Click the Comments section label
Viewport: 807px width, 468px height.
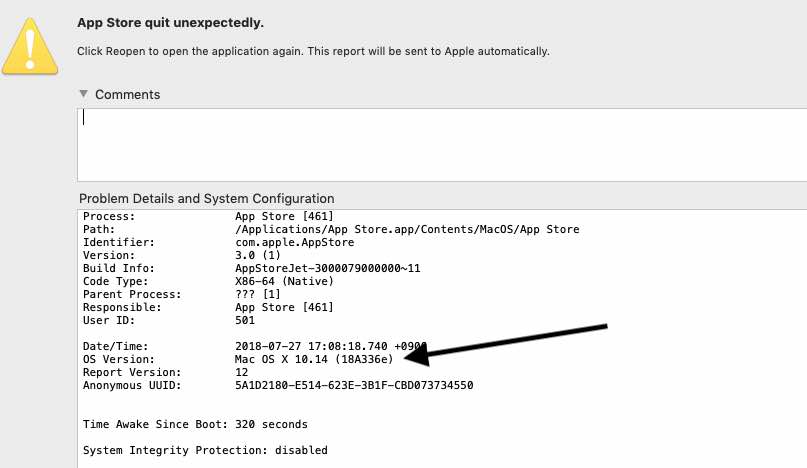127,94
